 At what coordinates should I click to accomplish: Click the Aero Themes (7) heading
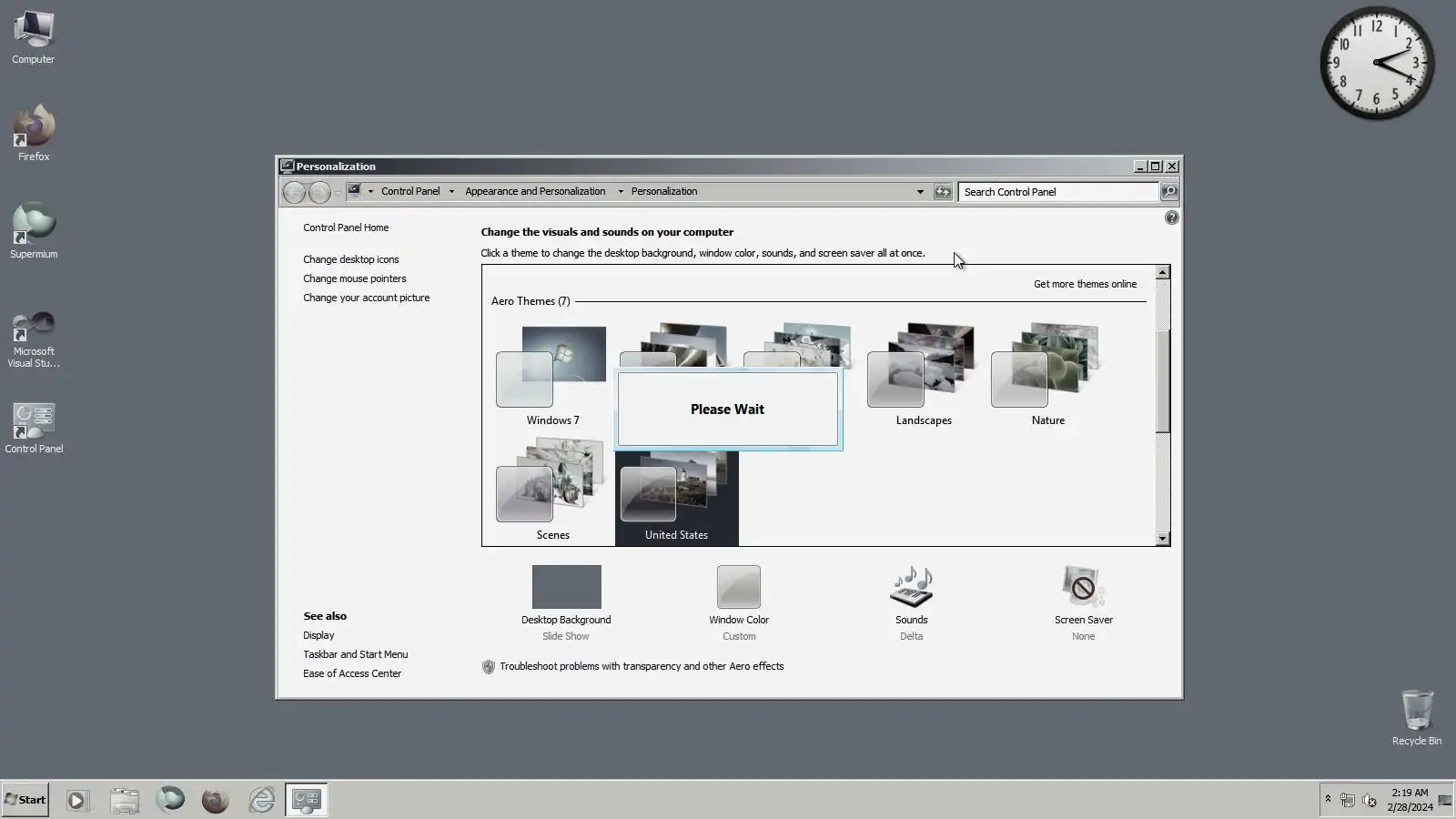point(531,301)
